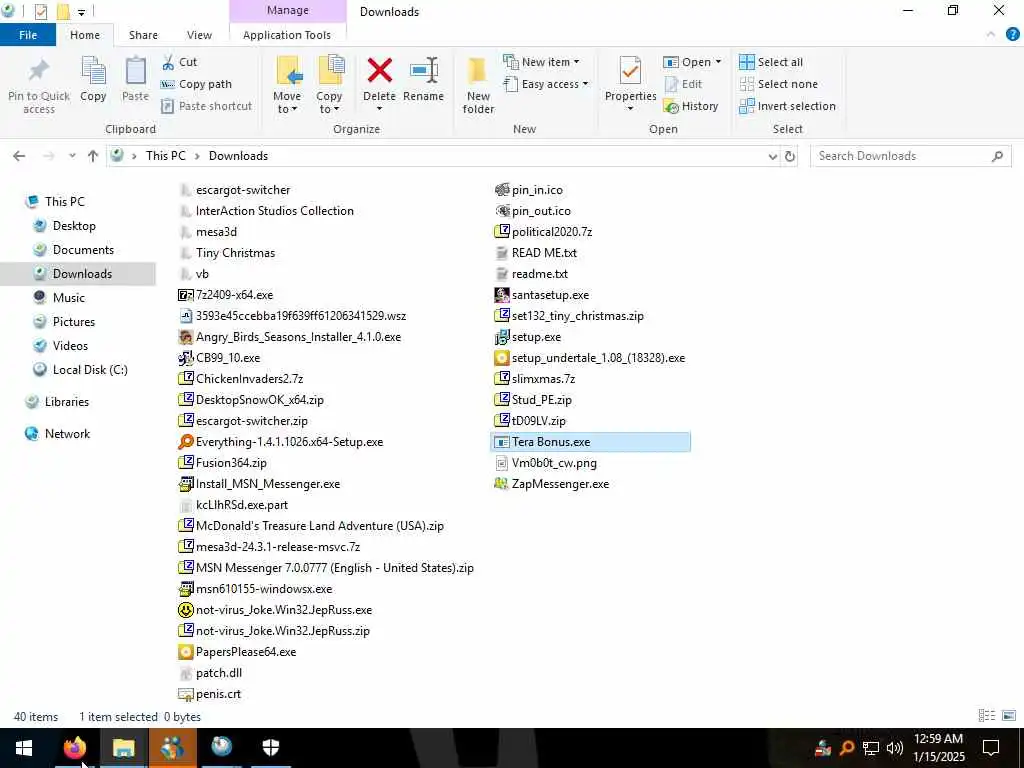Click the New folder icon
The width and height of the screenshot is (1024, 768).
[477, 72]
